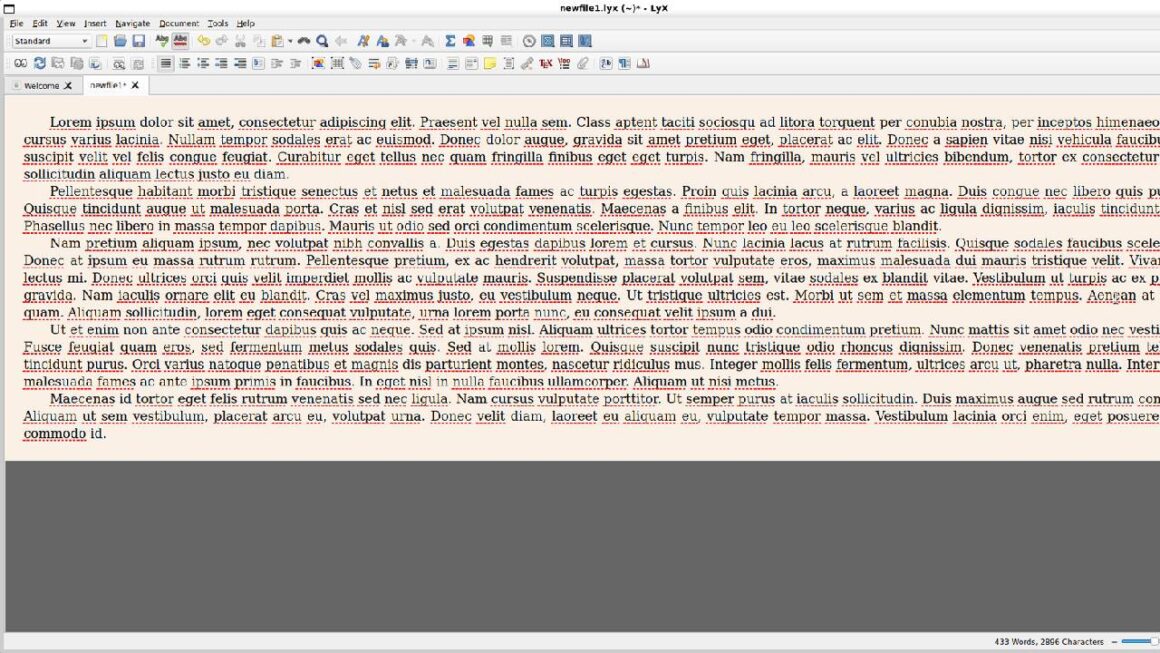The image size is (1160, 653).
Task: Click the zoom out minus button
Action: tap(1114, 642)
